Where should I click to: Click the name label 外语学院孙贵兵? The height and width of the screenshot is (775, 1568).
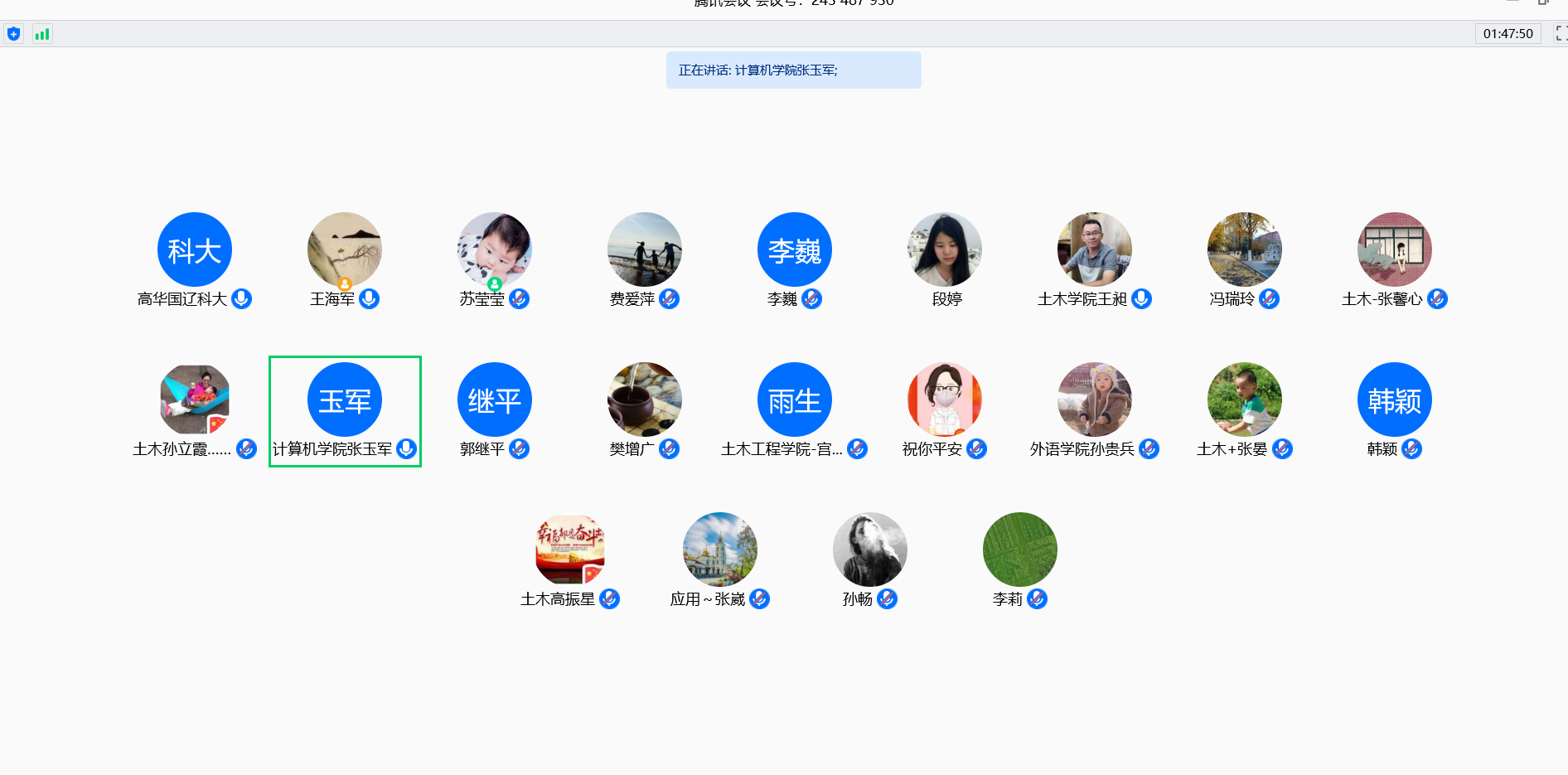pyautogui.click(x=1082, y=449)
